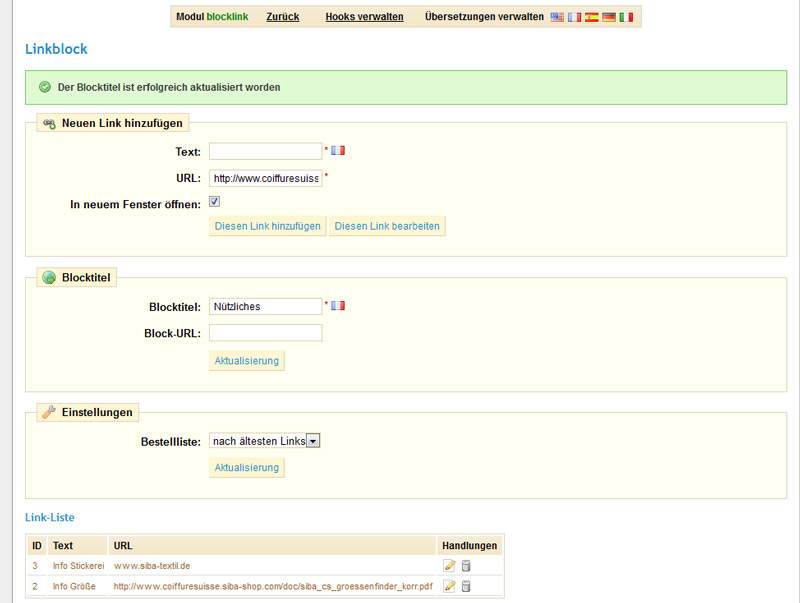This screenshot has width=800, height=603.
Task: Click Aktualisierung button under Blocktitel
Action: pyautogui.click(x=246, y=361)
